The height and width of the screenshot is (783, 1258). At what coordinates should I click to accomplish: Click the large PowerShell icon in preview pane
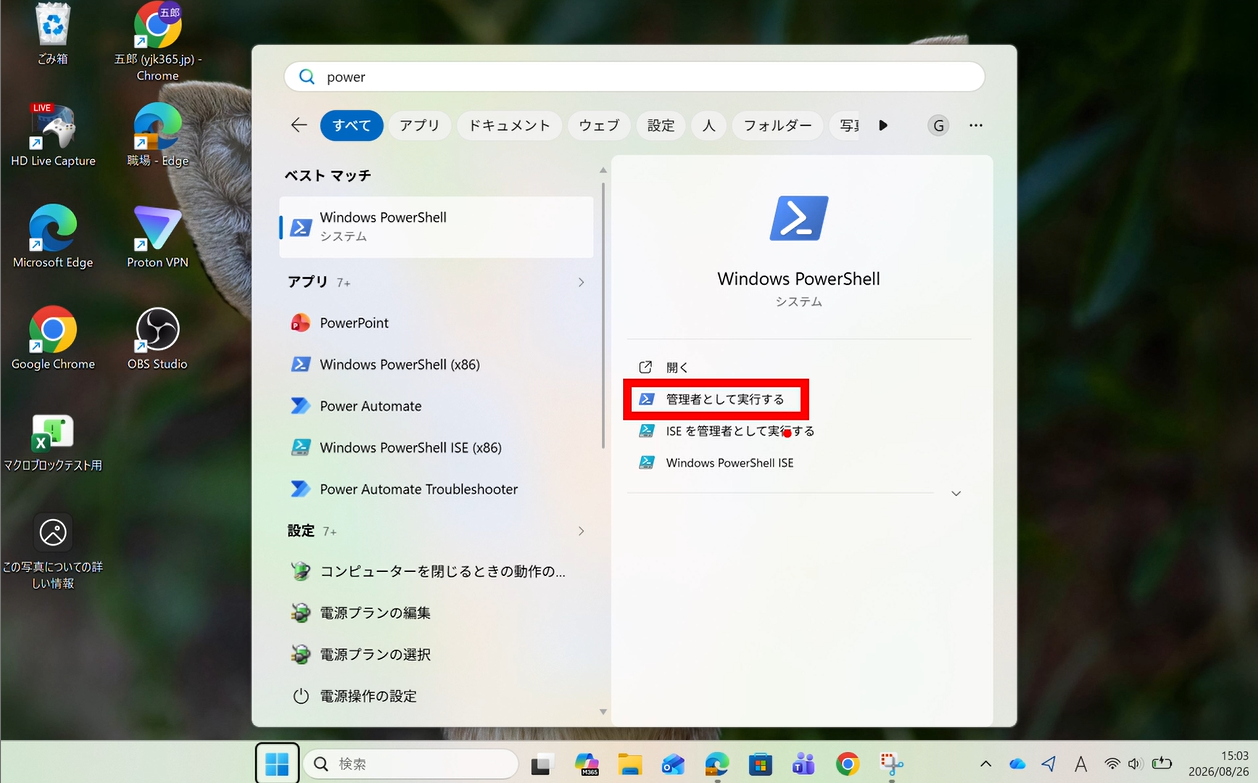tap(799, 218)
